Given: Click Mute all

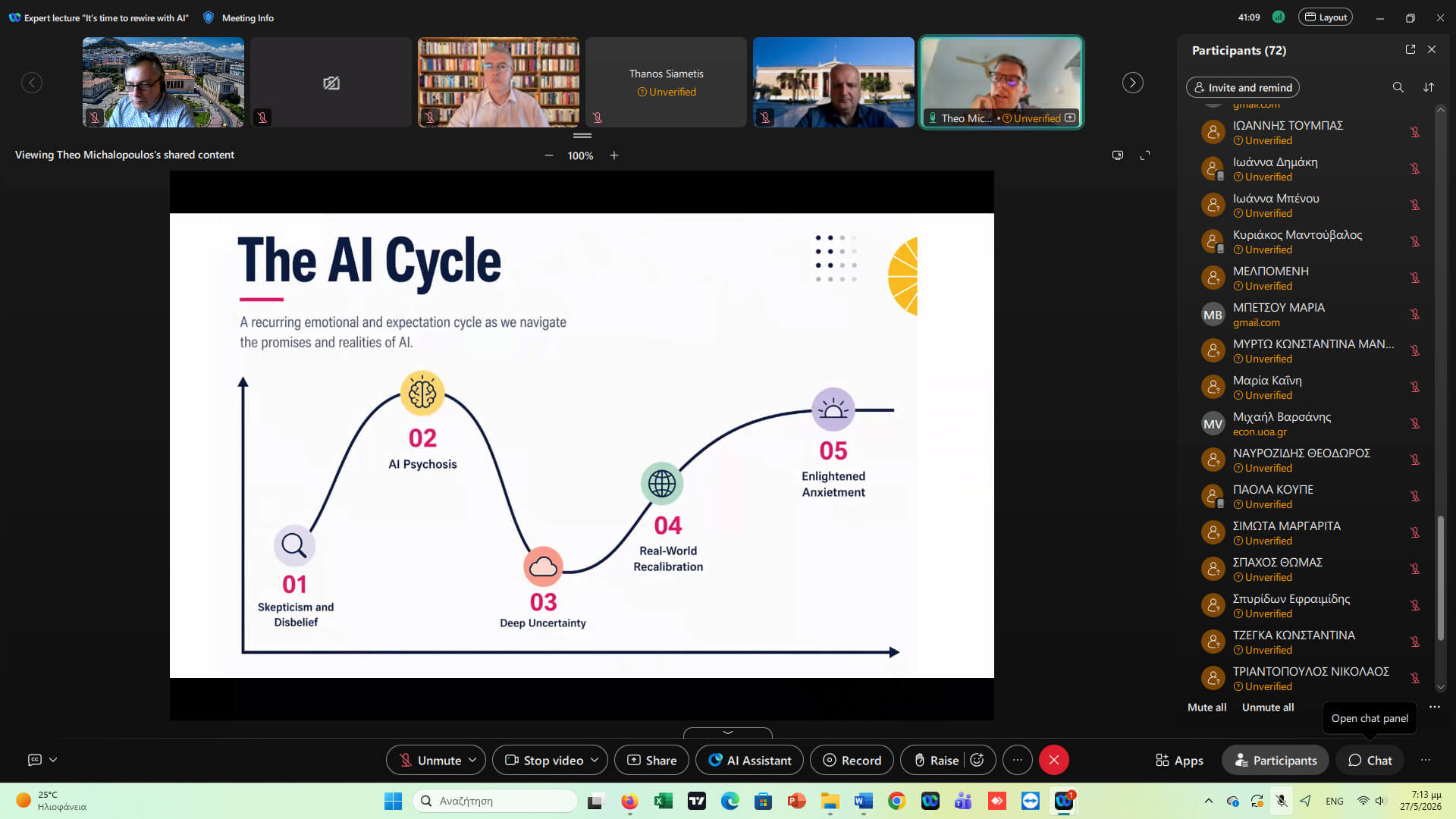Looking at the screenshot, I should click(x=1207, y=707).
